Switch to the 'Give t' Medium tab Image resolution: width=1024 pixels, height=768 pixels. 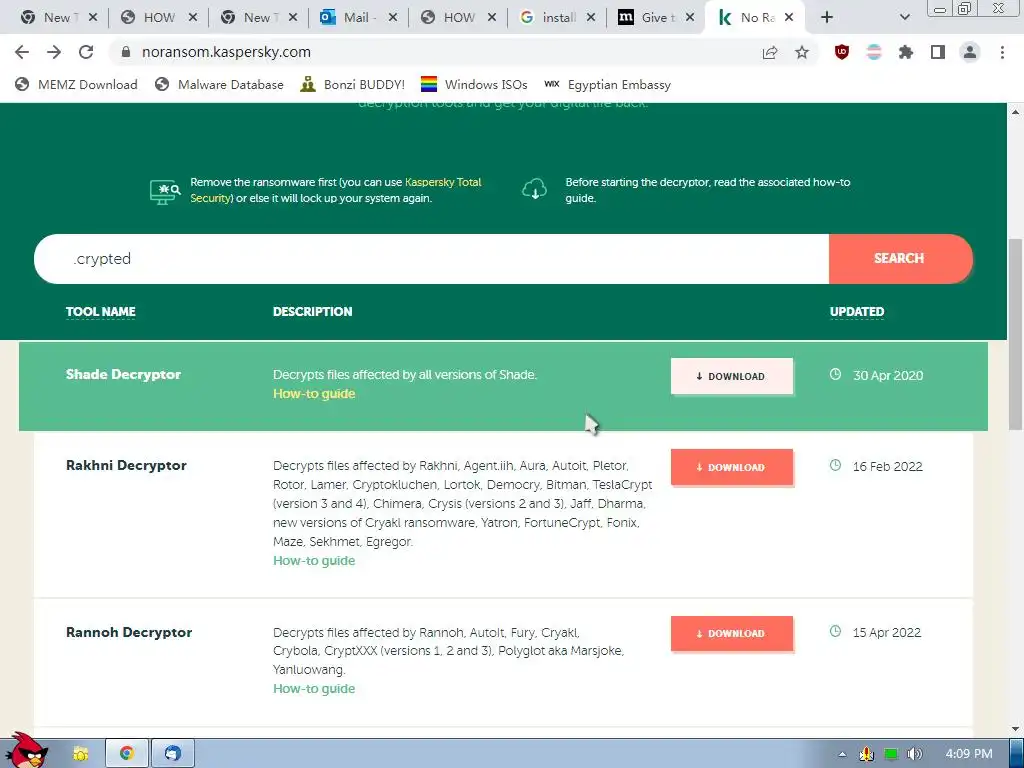pyautogui.click(x=656, y=18)
